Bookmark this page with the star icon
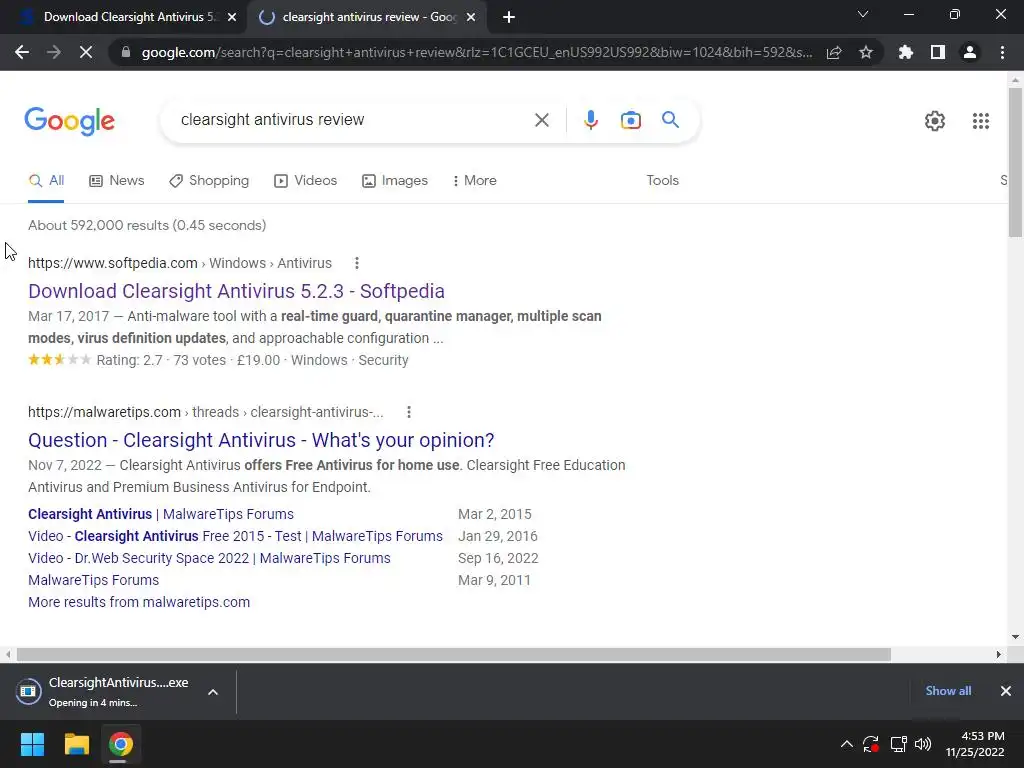 (866, 52)
